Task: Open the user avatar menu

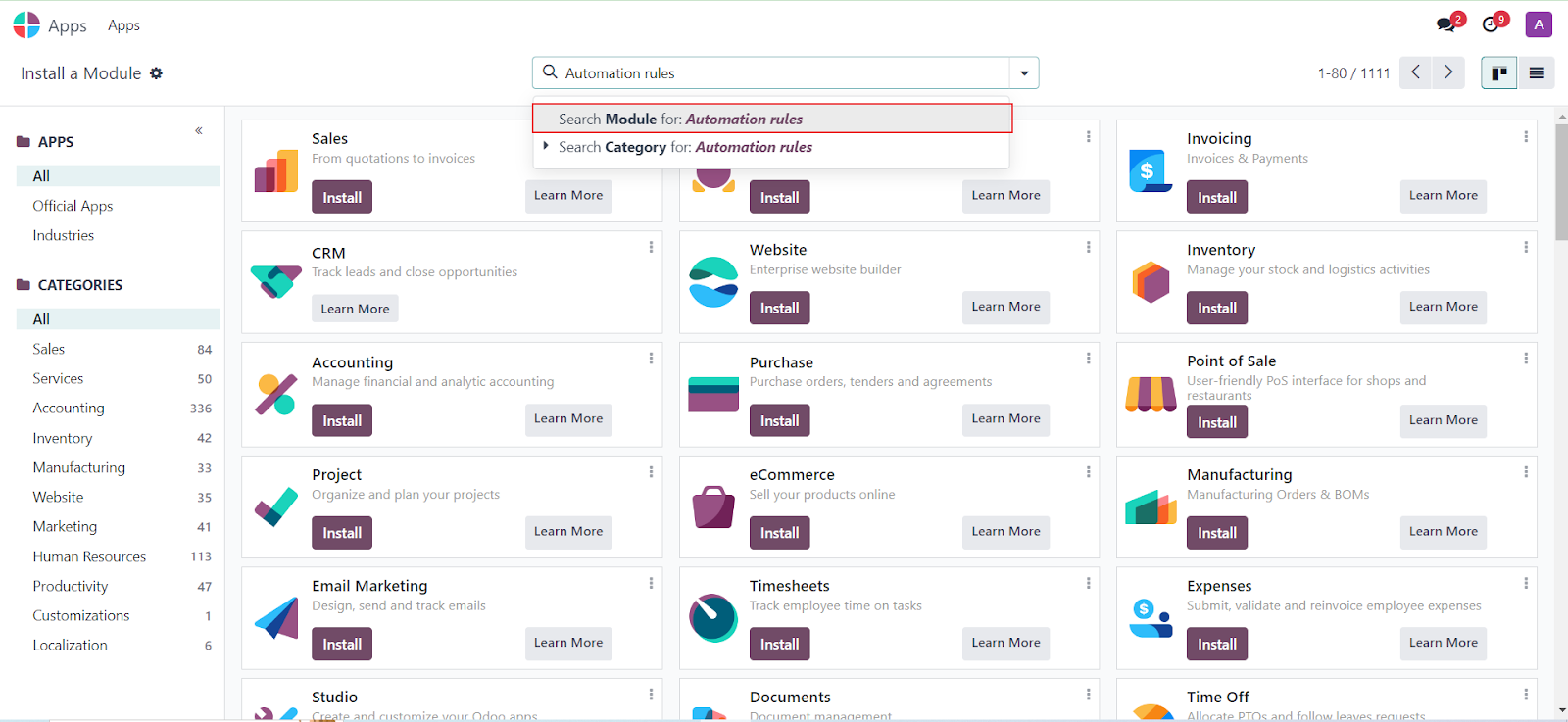Action: pos(1539,24)
